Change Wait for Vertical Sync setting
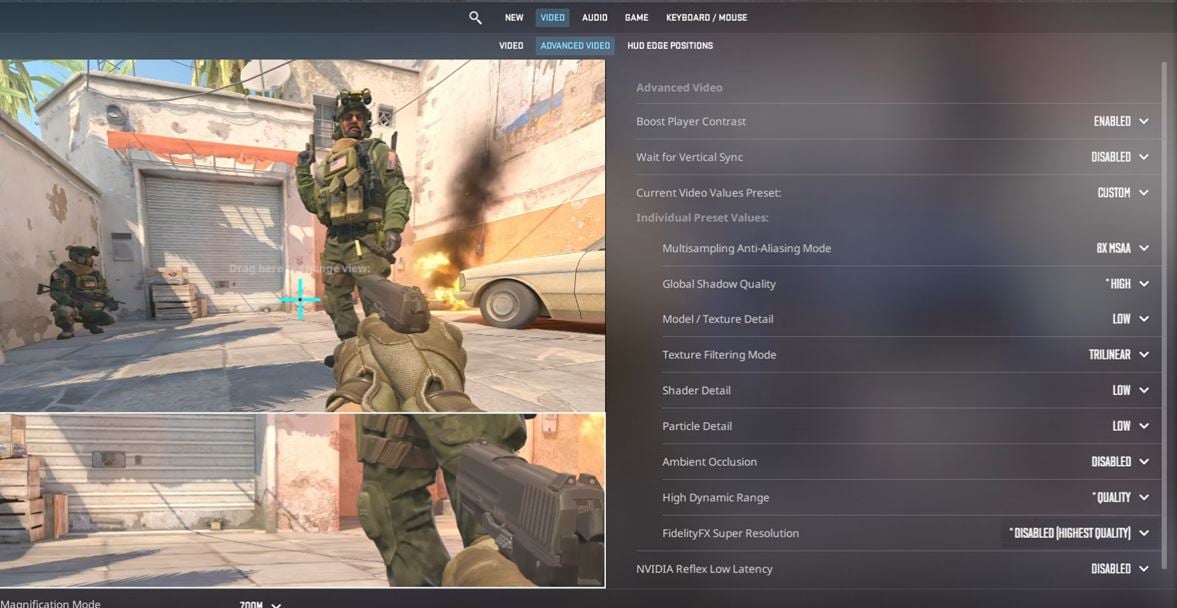1177x608 pixels. click(1121, 157)
